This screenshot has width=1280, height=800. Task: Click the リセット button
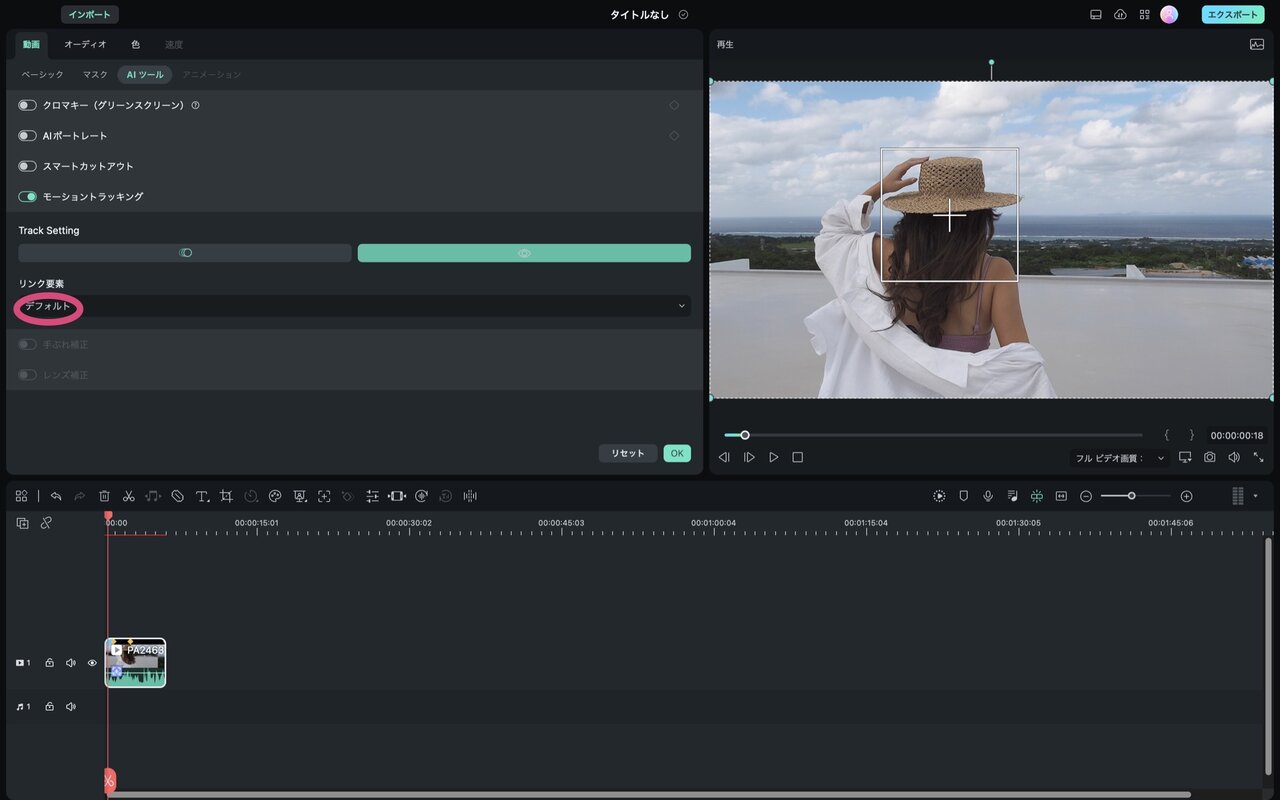628,453
